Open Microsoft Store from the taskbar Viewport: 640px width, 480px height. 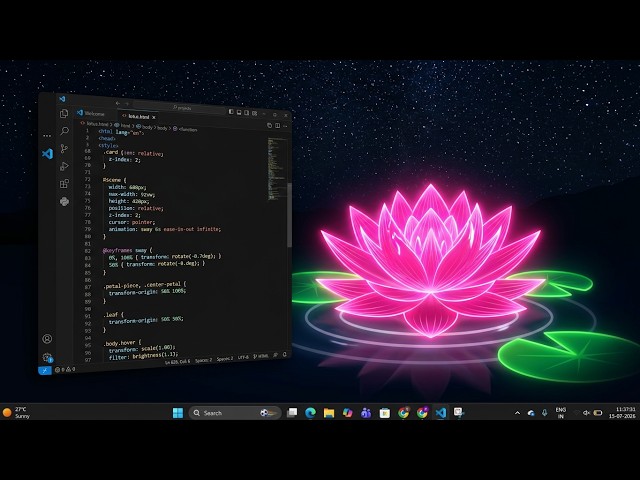[385, 413]
